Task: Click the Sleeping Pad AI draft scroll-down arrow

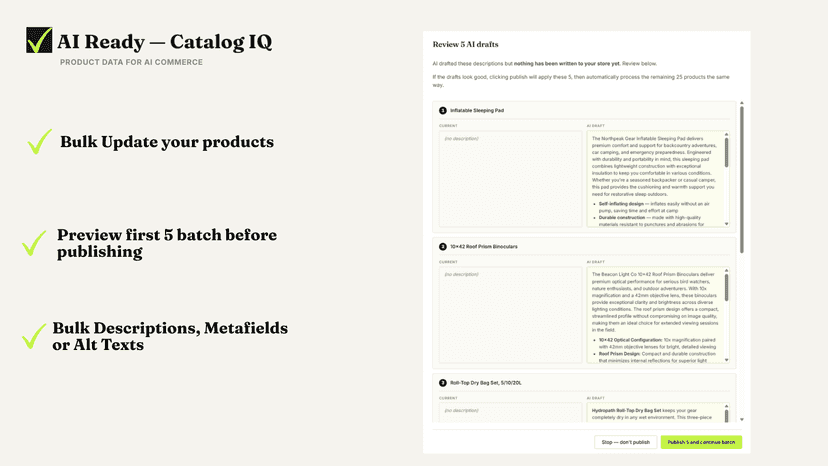Action: point(727,224)
